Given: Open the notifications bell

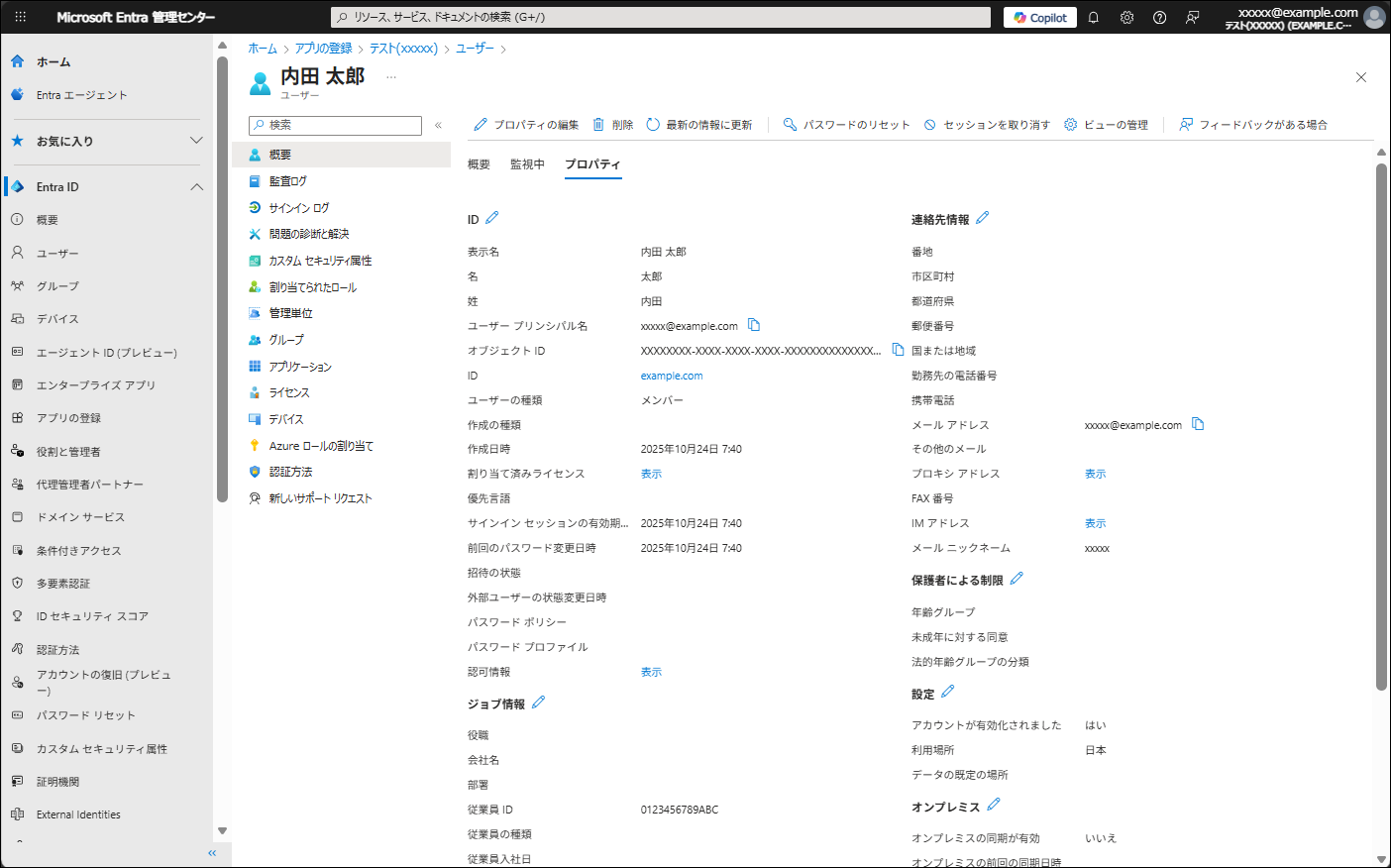Looking at the screenshot, I should point(1094,18).
